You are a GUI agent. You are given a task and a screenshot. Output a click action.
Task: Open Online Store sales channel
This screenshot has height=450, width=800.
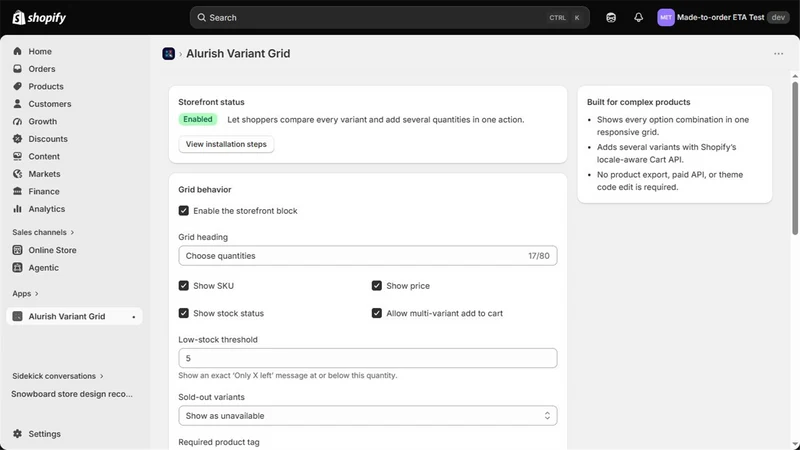(x=74, y=250)
